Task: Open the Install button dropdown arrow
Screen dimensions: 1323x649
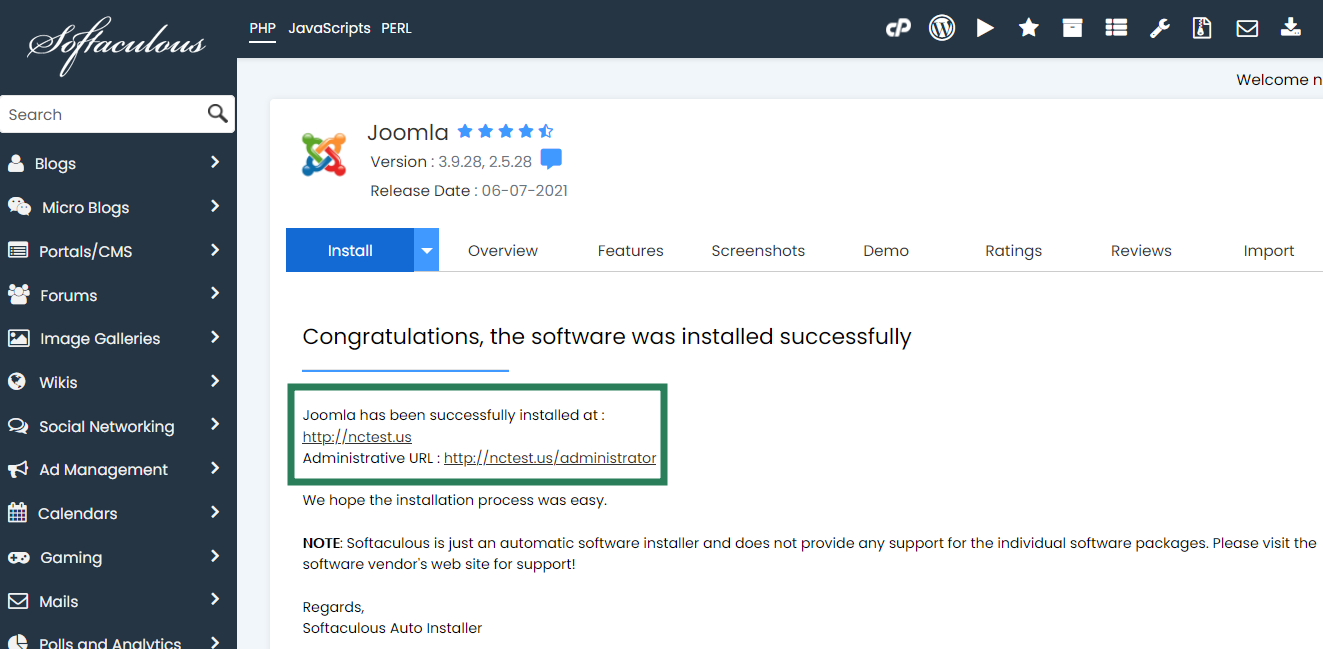Action: pyautogui.click(x=427, y=250)
